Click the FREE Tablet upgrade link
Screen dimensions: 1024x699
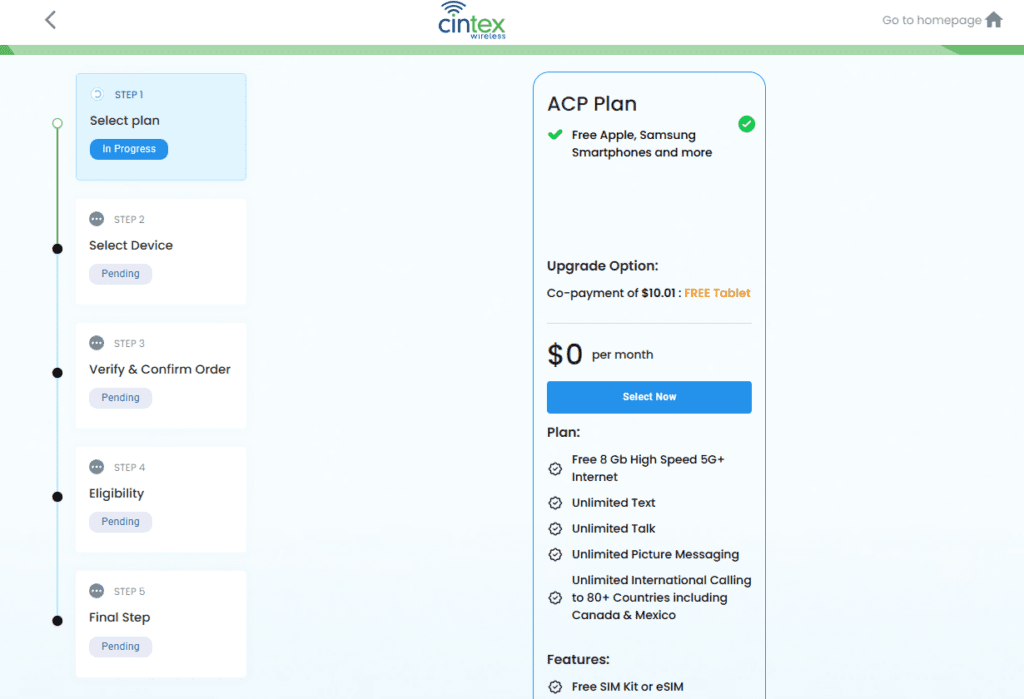point(717,293)
